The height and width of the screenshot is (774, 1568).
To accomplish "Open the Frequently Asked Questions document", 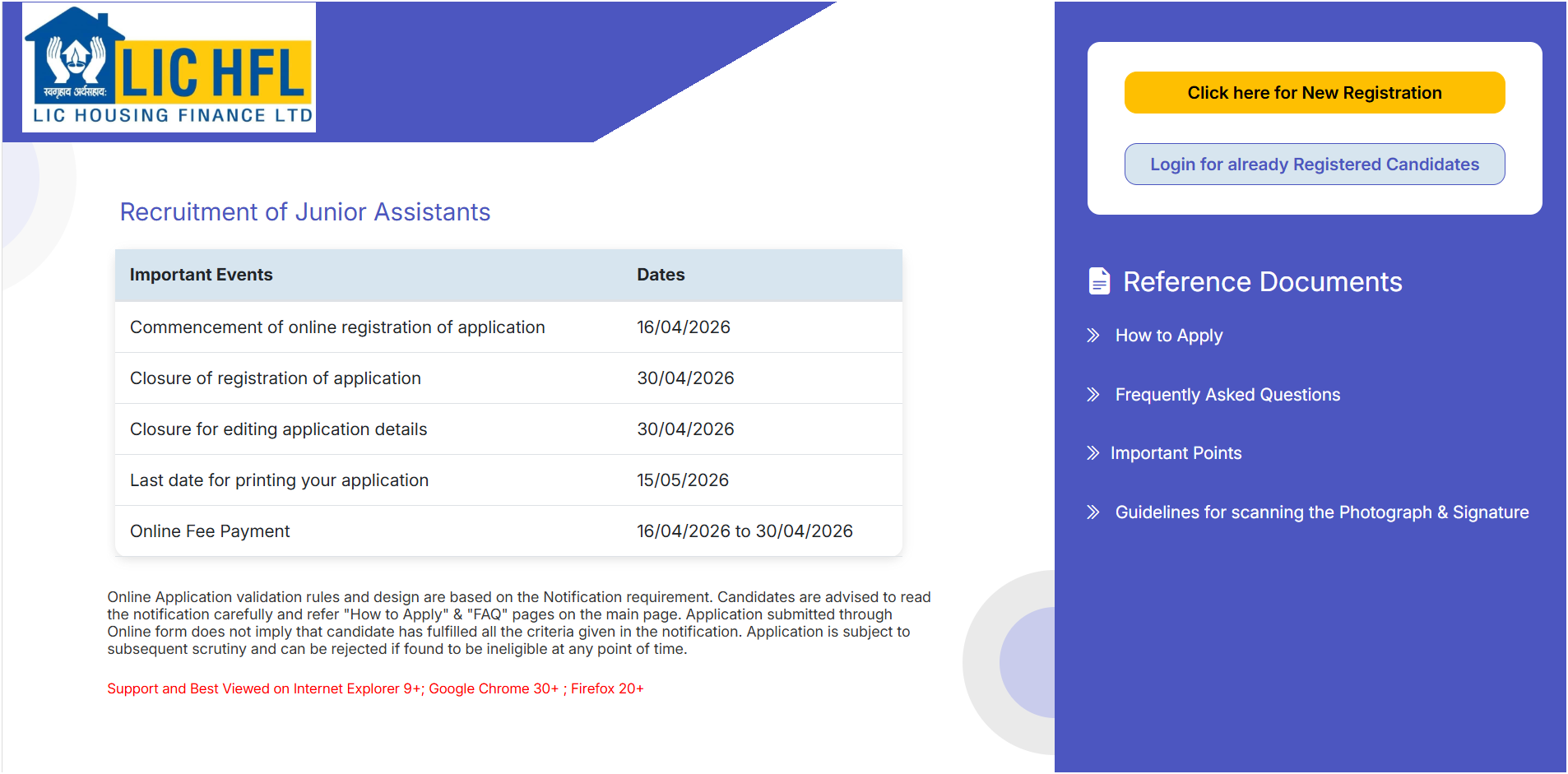I will pyautogui.click(x=1227, y=395).
